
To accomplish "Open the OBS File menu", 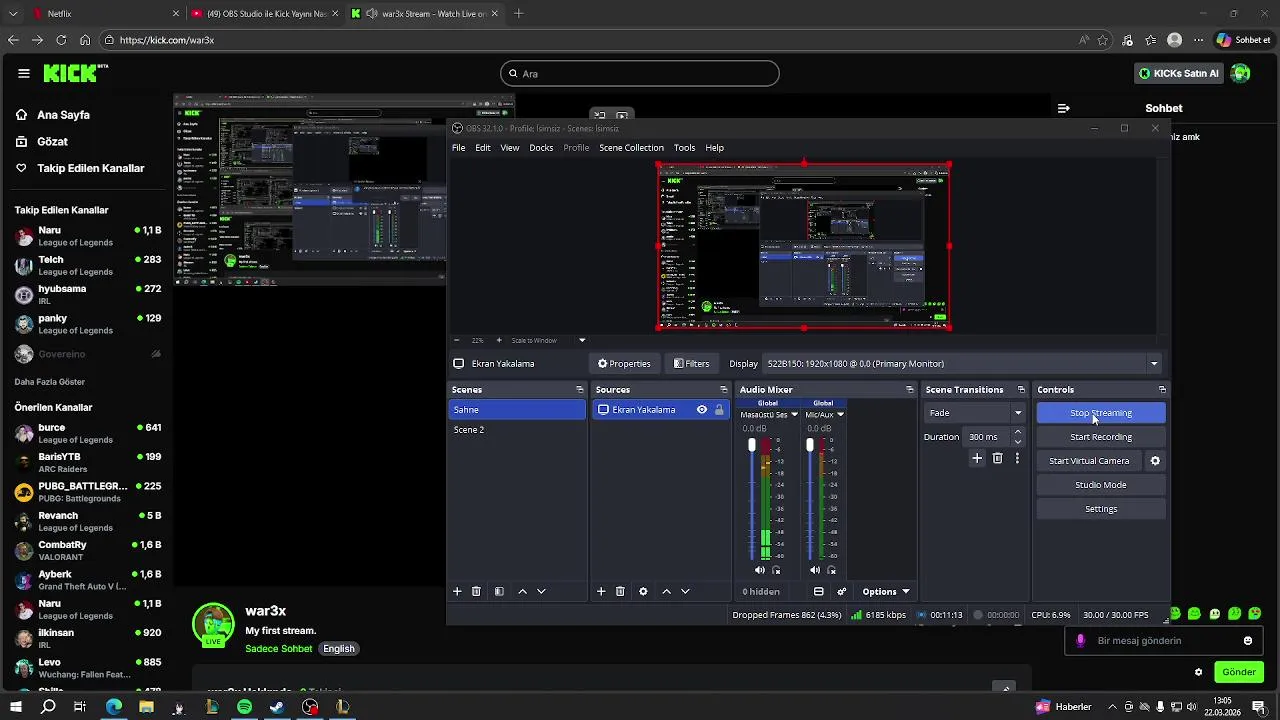I will pyautogui.click(x=458, y=148).
